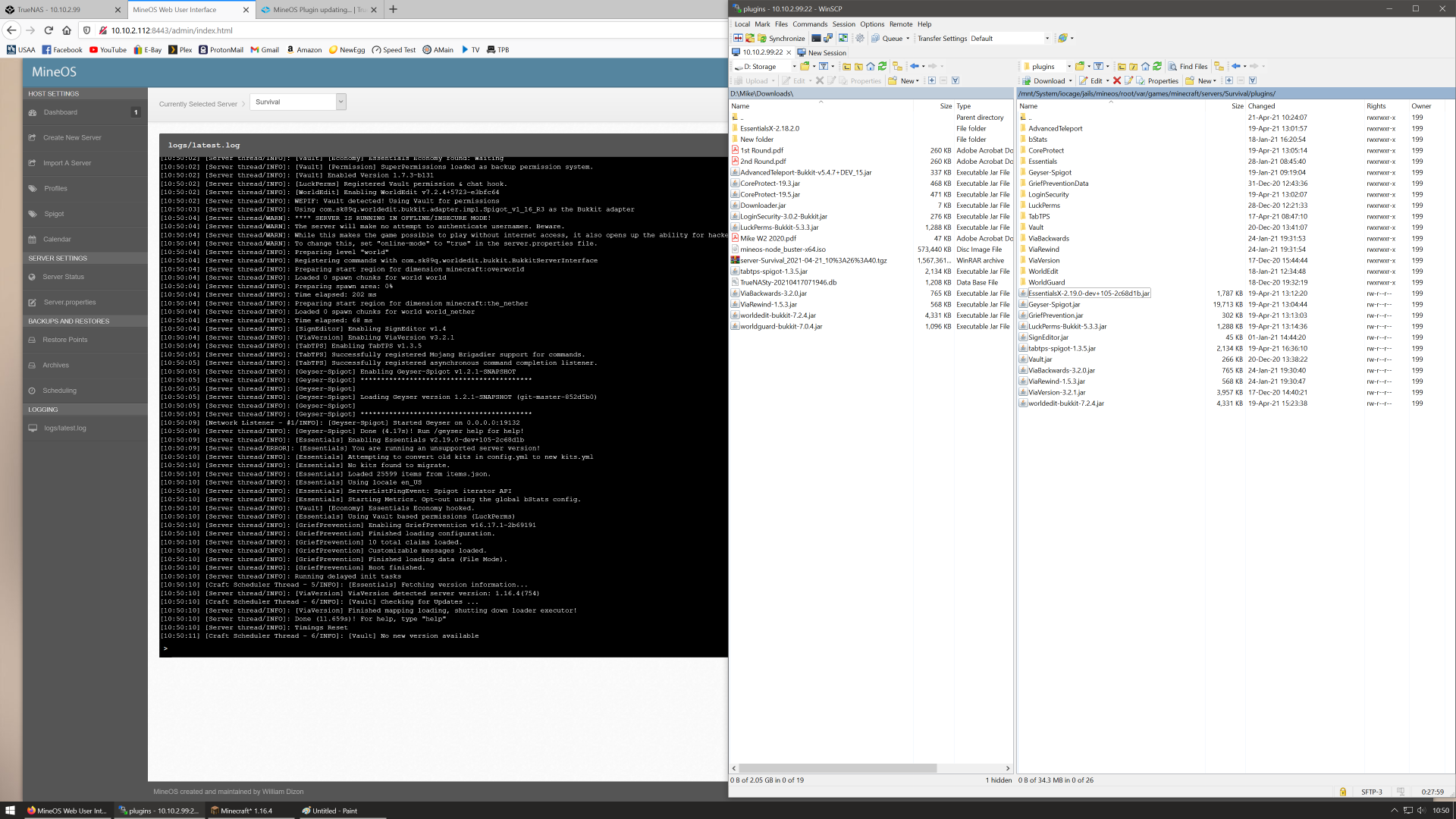The width and height of the screenshot is (1456, 819).
Task: Click the local panel horizontal scrollbar
Action: pyautogui.click(x=837, y=768)
